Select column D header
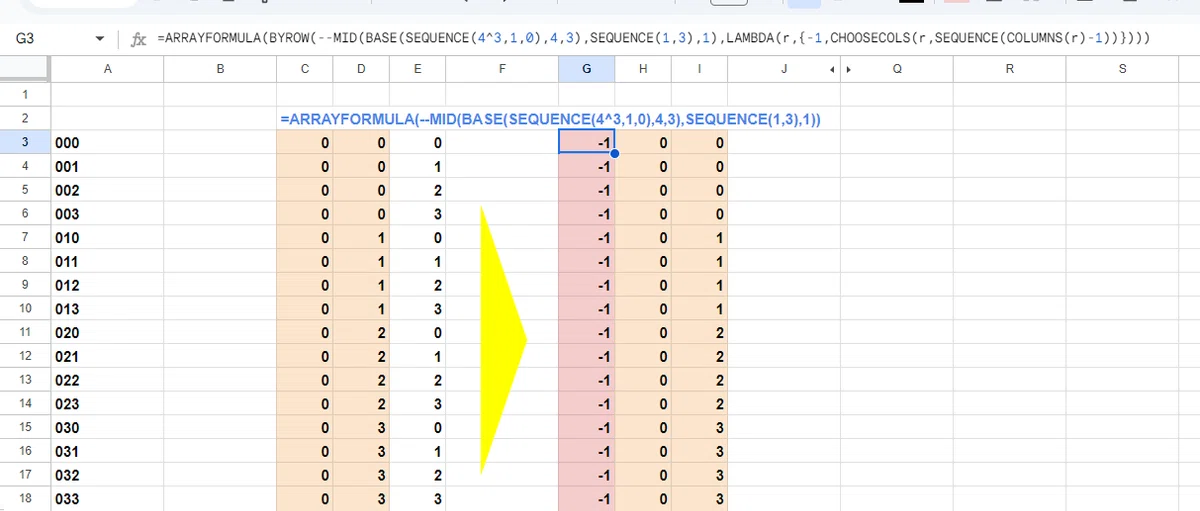1200x511 pixels. pos(361,69)
